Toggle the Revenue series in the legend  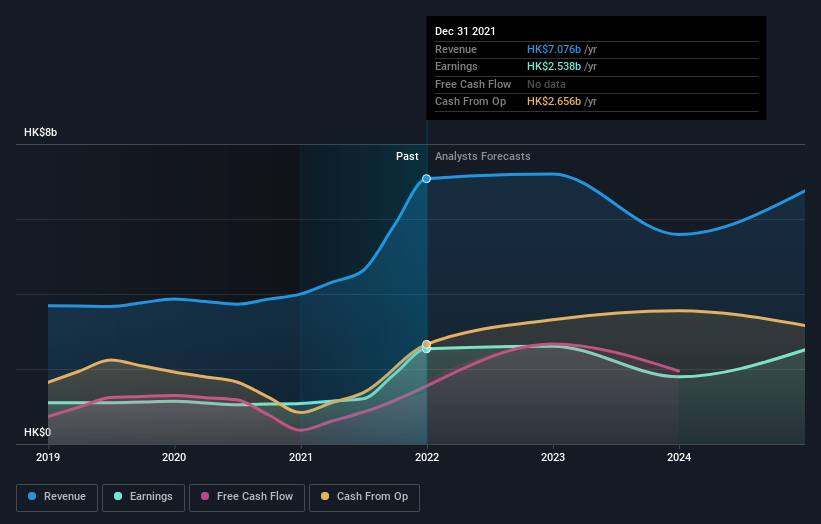[57, 497]
